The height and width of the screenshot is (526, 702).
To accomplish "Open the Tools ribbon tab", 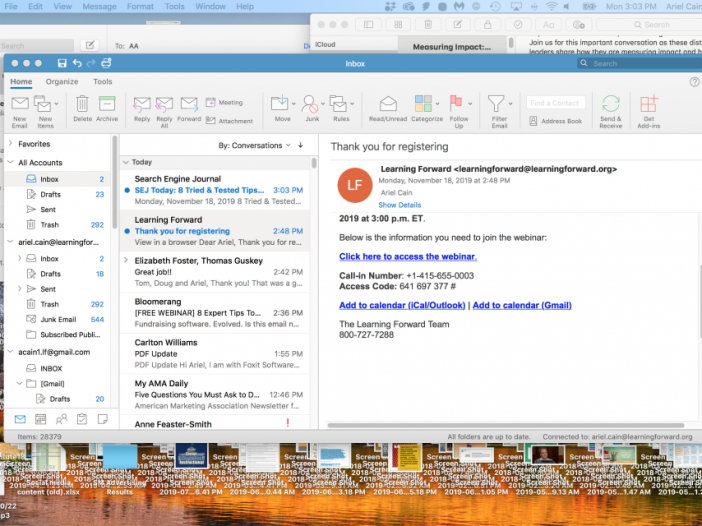I will tap(103, 81).
